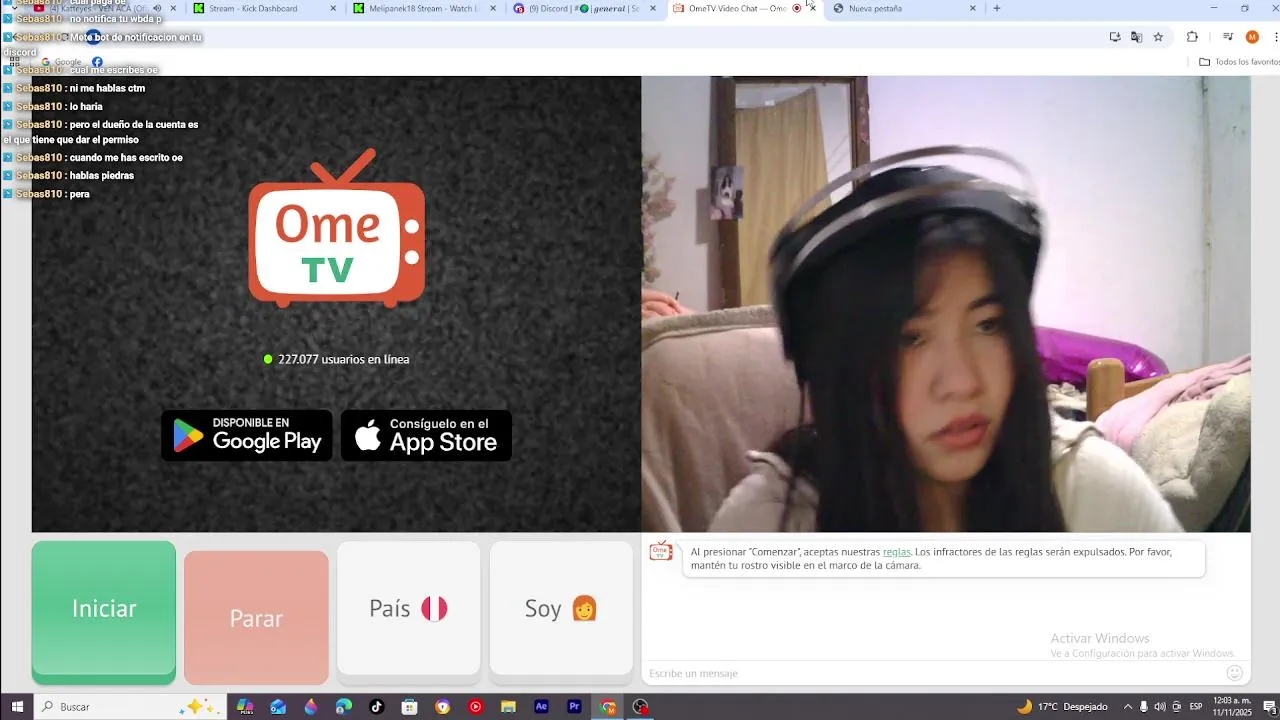Open Microsoft Edge from the taskbar
This screenshot has height=720, width=1280.
click(x=343, y=707)
